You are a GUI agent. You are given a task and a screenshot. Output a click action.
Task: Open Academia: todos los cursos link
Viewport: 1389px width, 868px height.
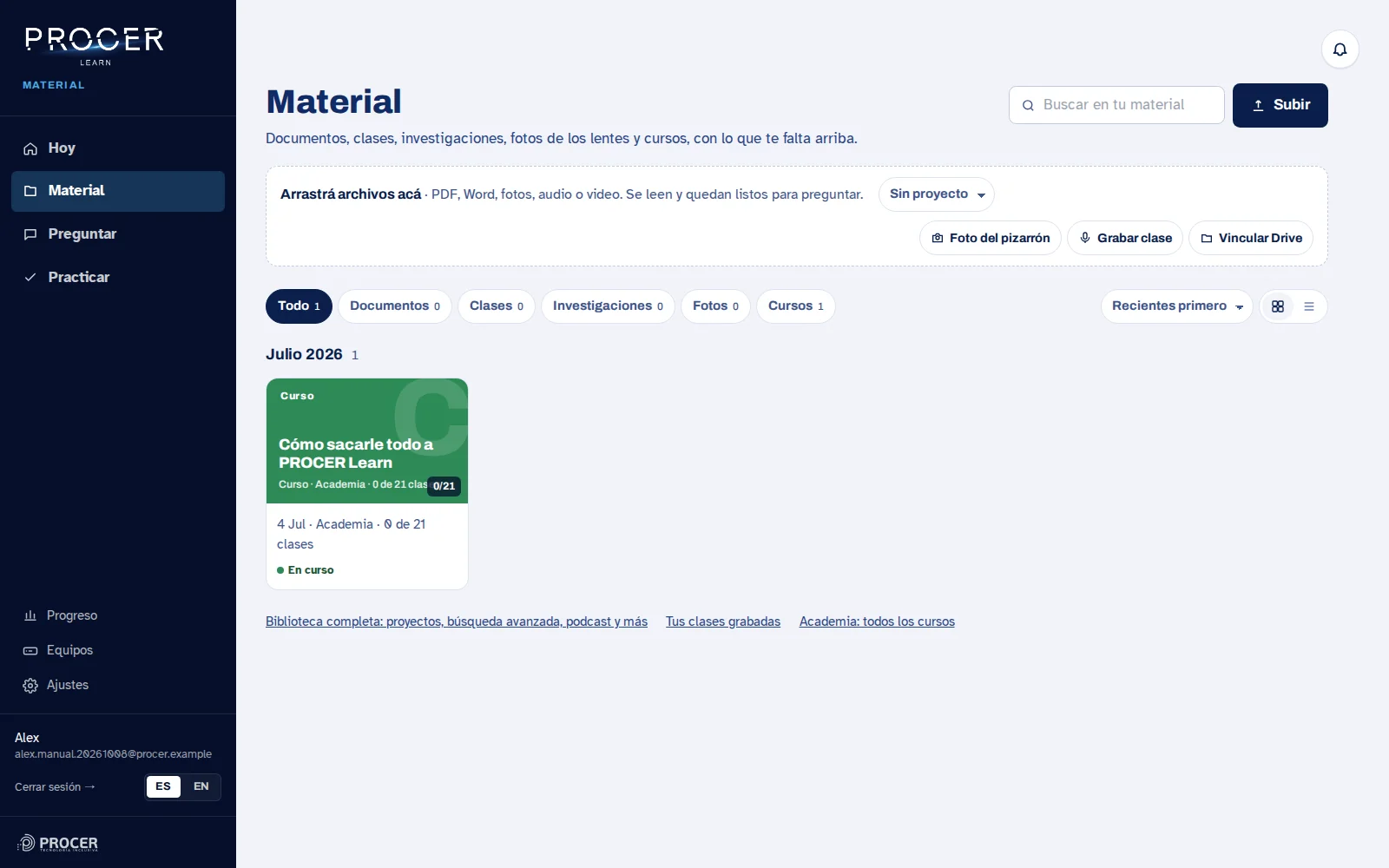[877, 621]
